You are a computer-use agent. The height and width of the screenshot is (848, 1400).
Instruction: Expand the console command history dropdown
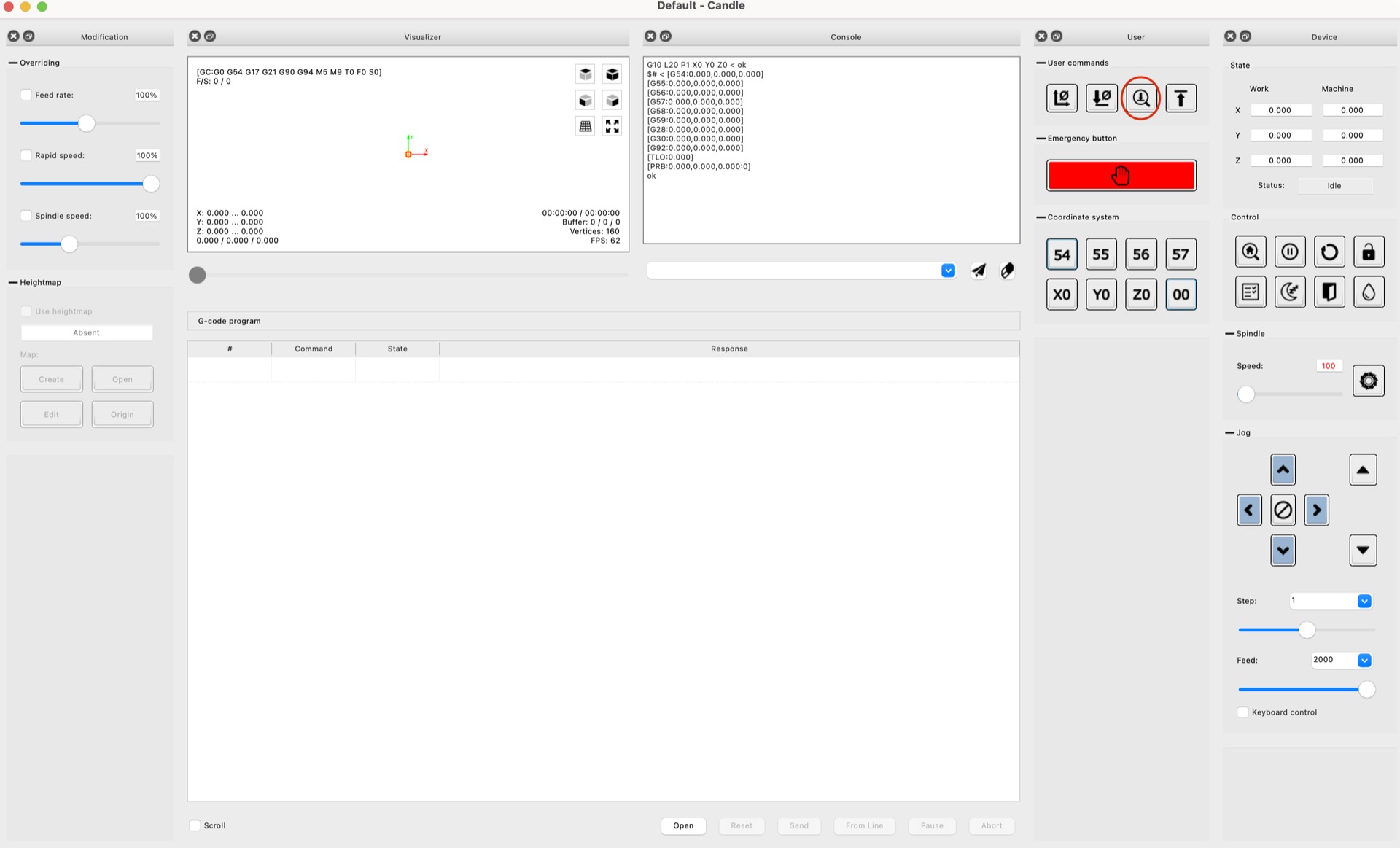(947, 270)
